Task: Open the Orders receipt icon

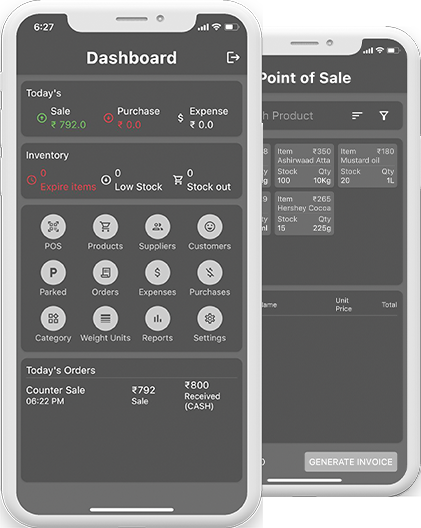Action: pos(105,272)
